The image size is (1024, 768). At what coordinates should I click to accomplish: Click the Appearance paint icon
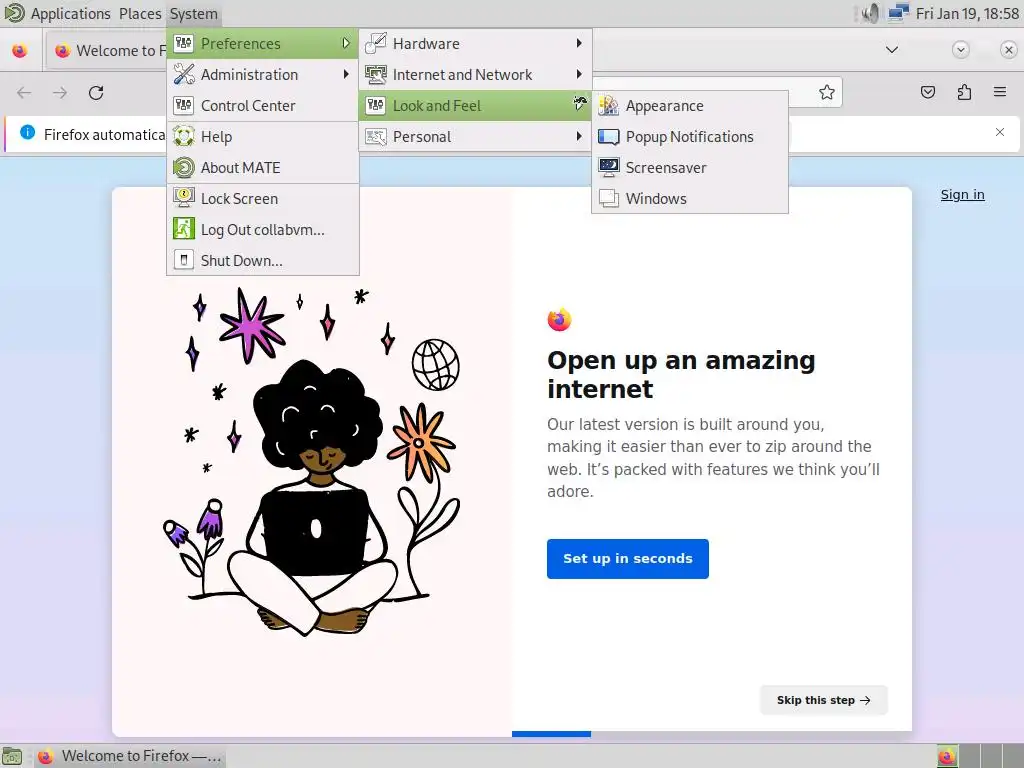click(x=609, y=106)
